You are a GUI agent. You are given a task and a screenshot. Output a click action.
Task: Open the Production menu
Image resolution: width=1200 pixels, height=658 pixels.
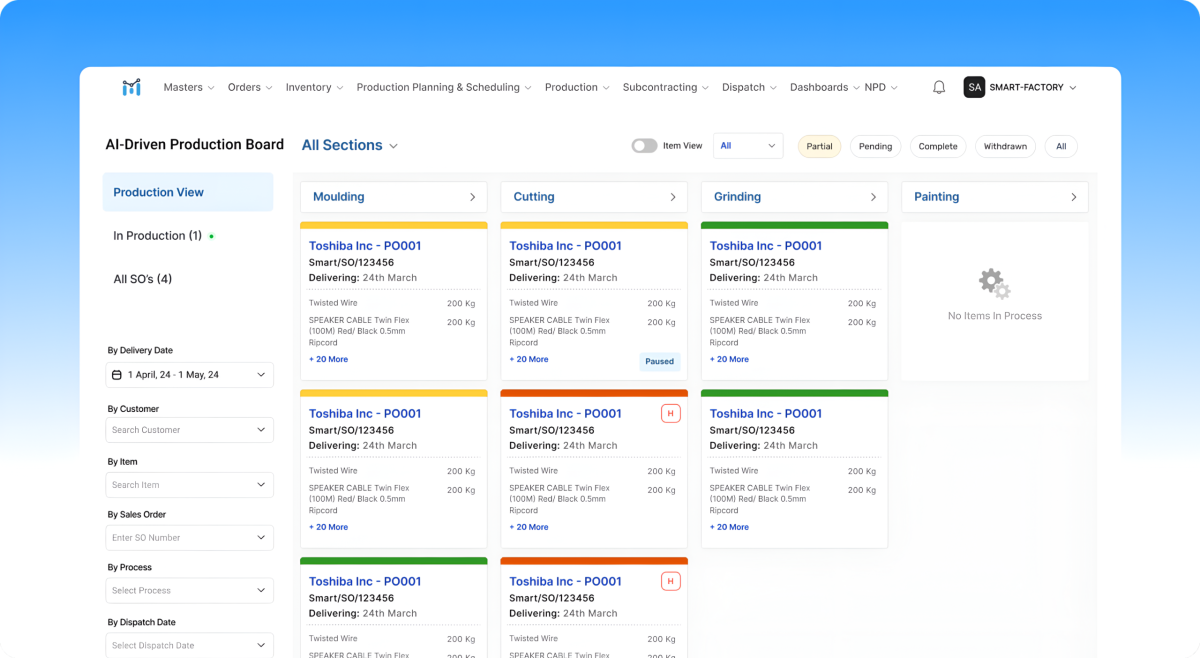coord(577,88)
